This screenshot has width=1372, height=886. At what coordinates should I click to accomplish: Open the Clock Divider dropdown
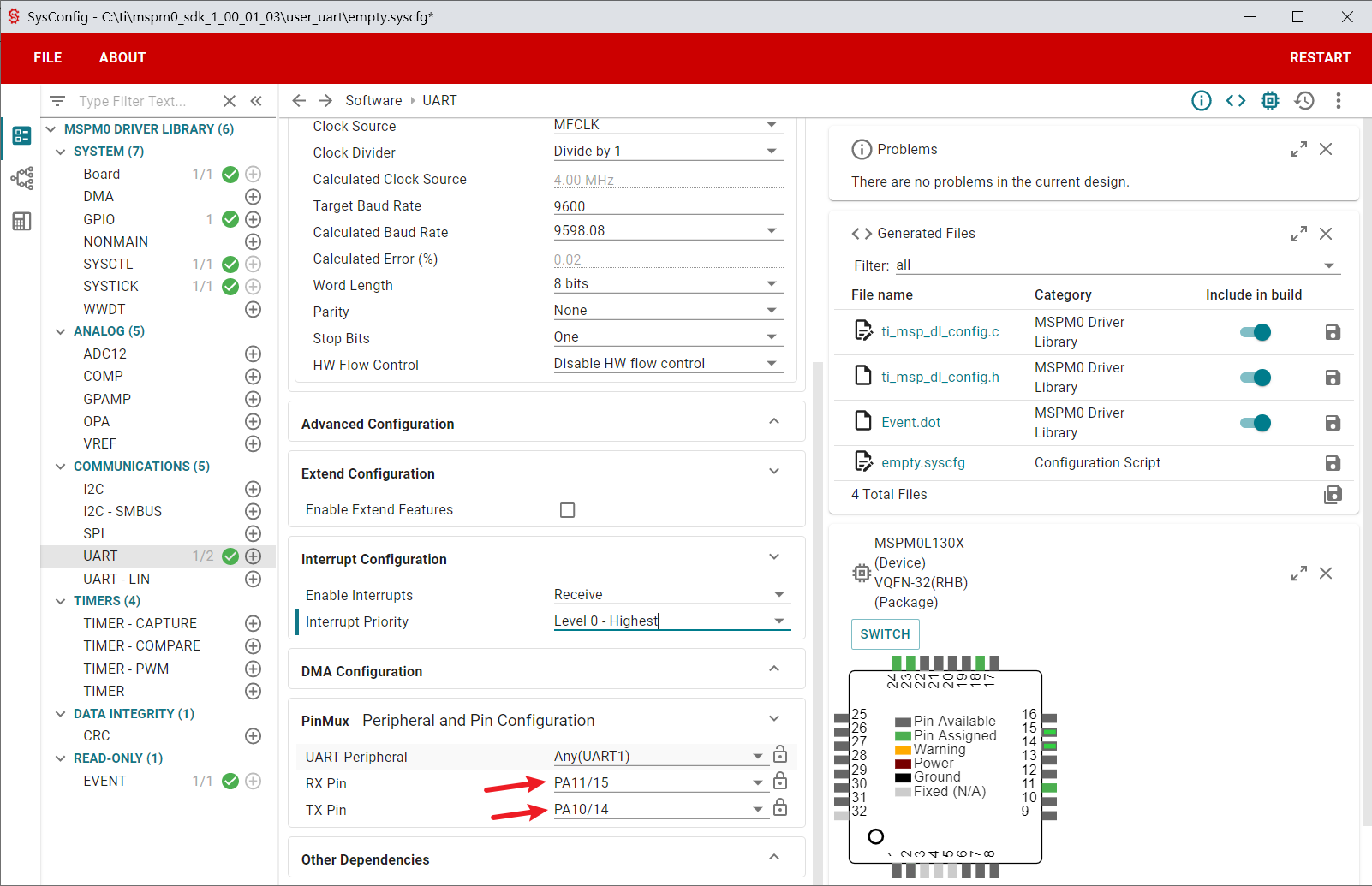pyautogui.click(x=668, y=152)
